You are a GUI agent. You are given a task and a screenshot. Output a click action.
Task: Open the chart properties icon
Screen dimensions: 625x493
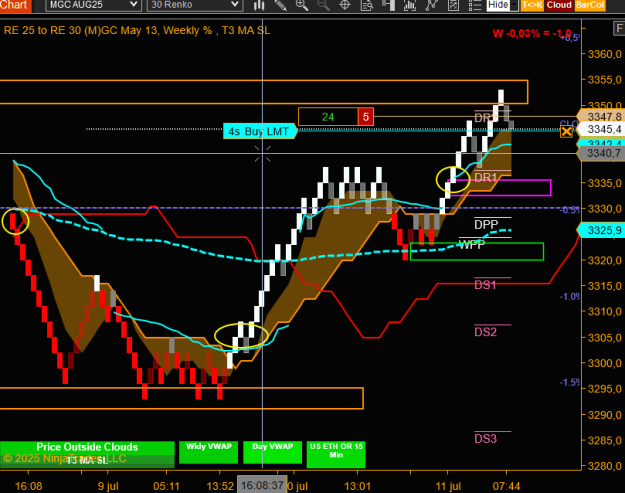tap(453, 5)
